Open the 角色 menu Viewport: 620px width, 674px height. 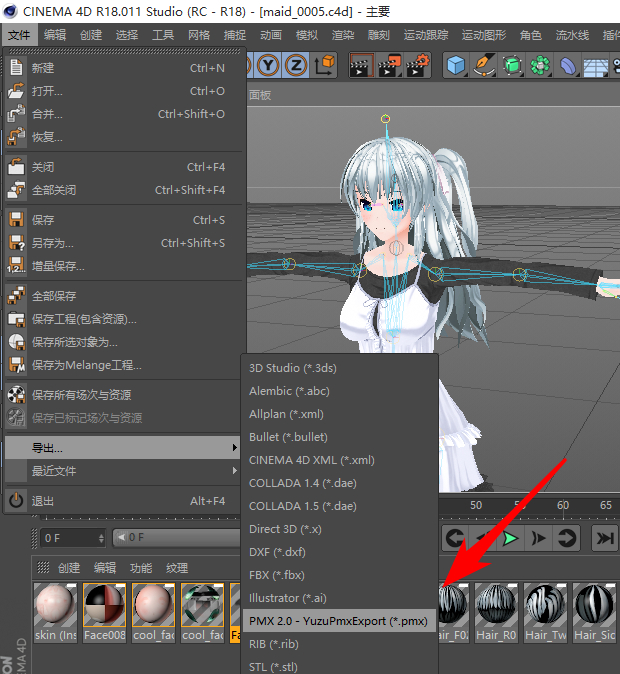(531, 35)
